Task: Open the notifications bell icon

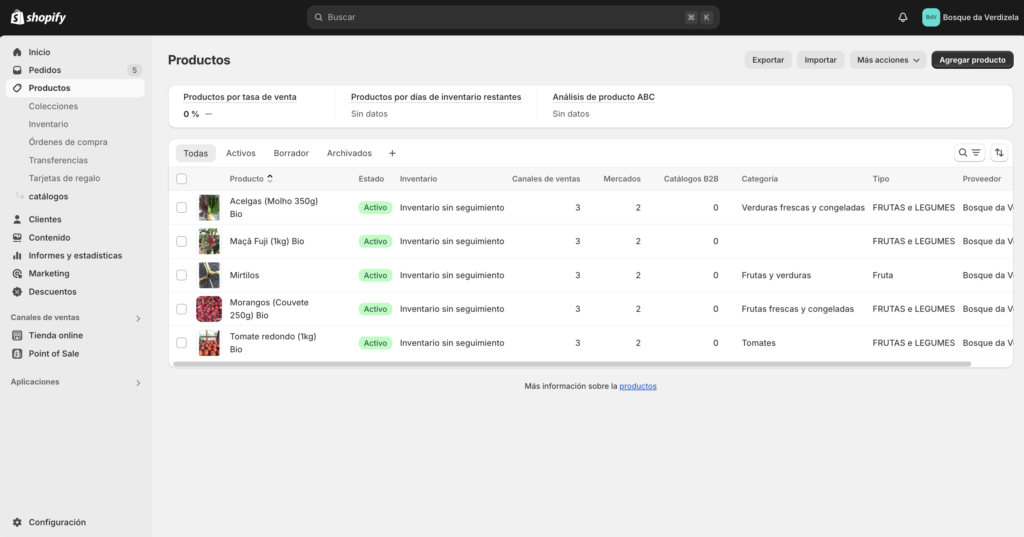Action: 903,17
